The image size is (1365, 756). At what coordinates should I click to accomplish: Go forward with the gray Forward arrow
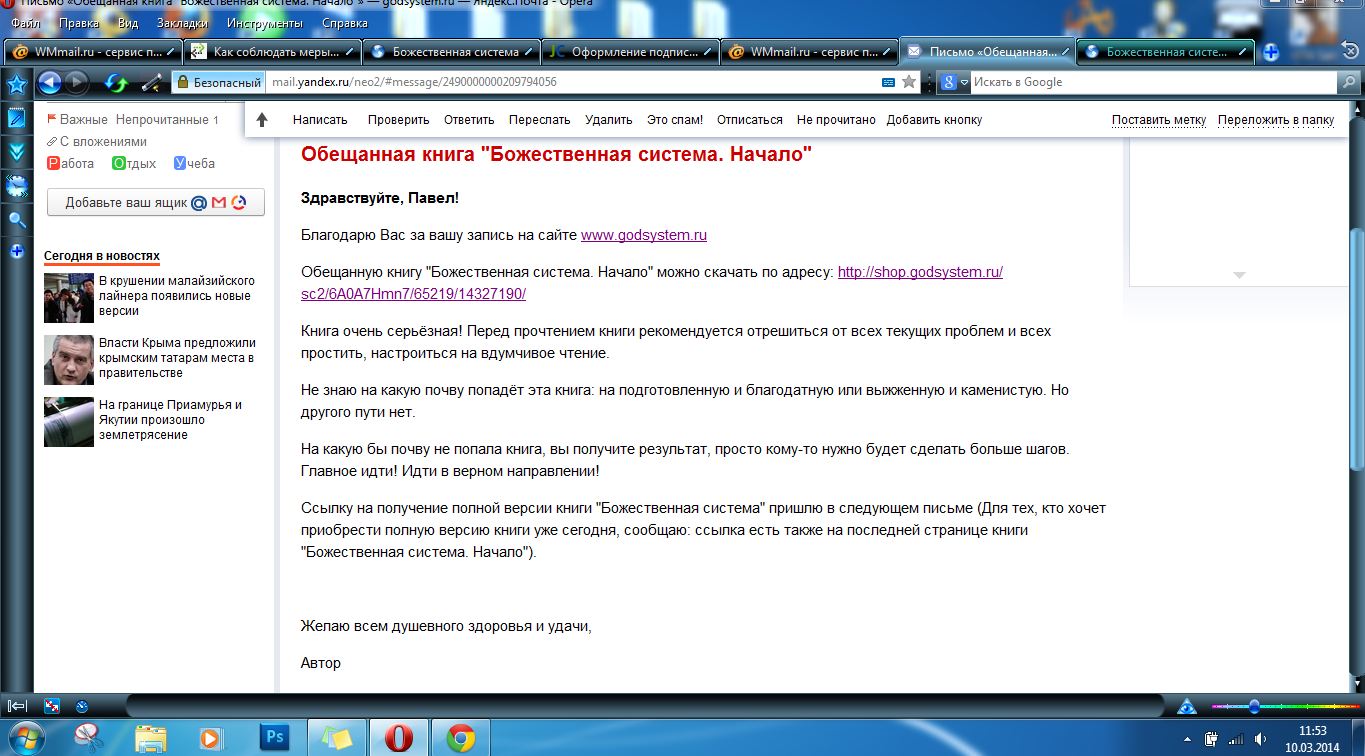(76, 82)
